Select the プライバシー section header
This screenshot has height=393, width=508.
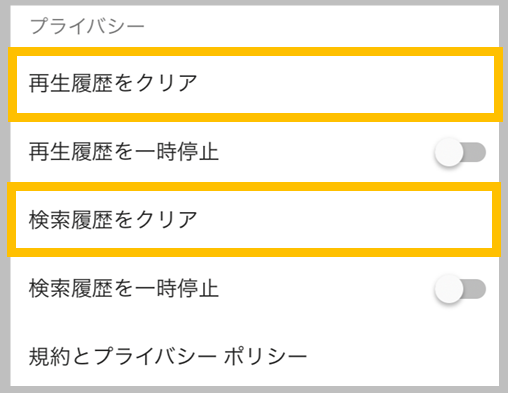coord(87,26)
